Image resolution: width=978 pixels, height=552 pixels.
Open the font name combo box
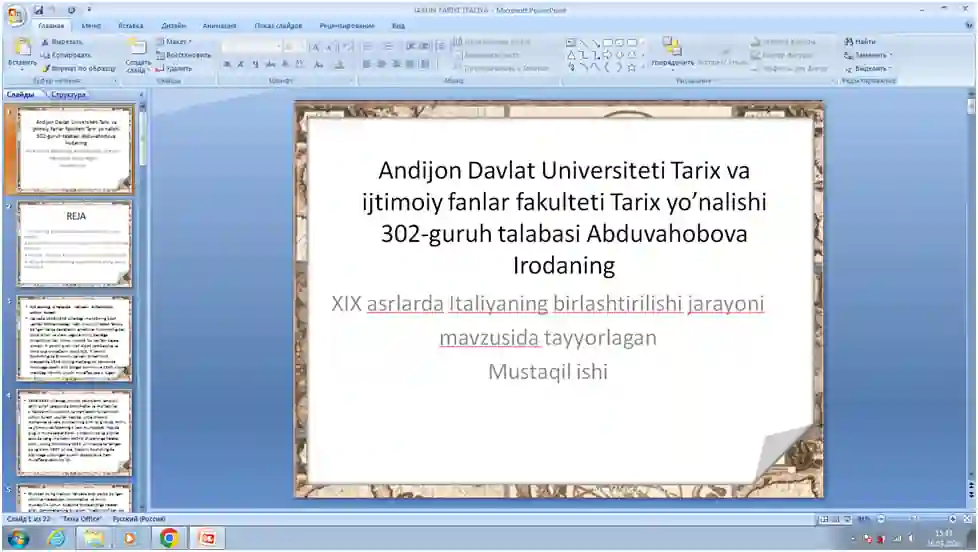[x=251, y=47]
